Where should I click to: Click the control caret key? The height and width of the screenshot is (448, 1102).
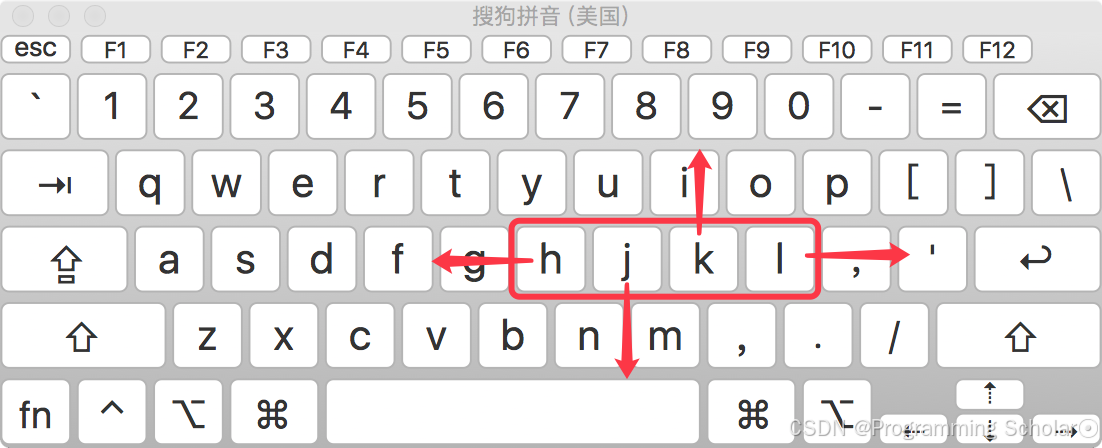point(112,413)
